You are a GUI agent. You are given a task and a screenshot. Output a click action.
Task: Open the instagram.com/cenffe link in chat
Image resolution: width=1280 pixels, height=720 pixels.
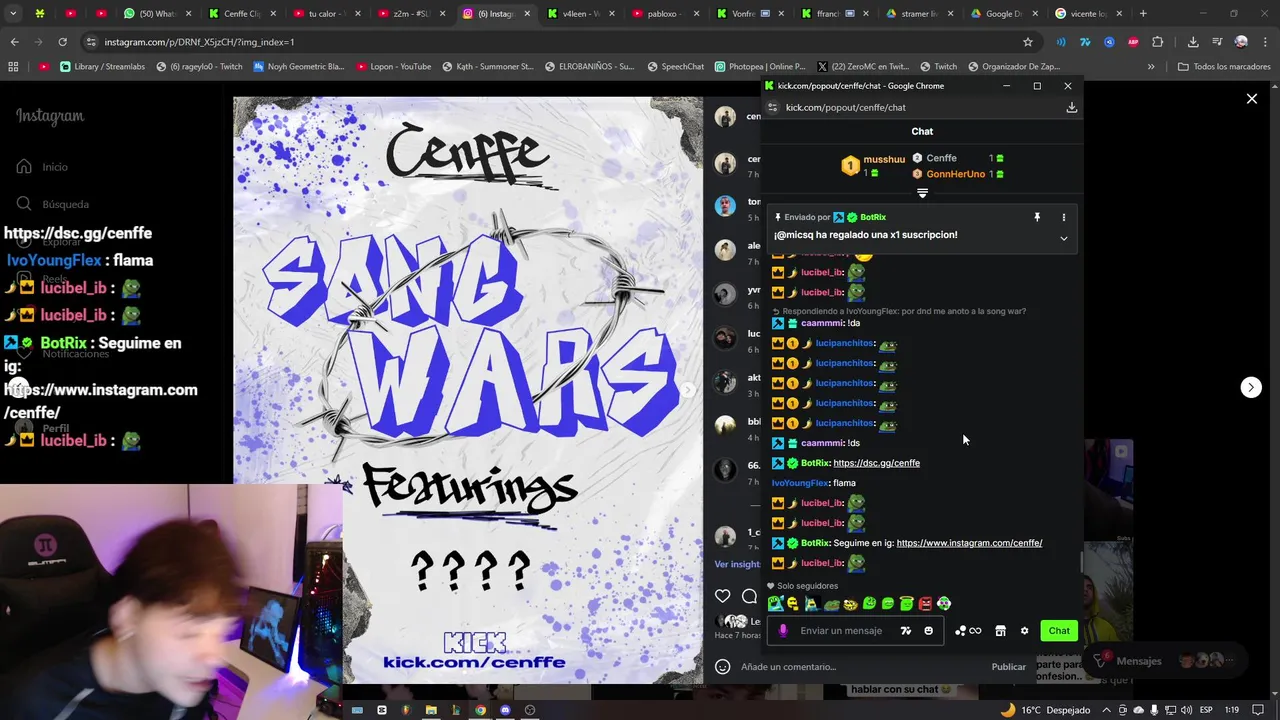969,543
